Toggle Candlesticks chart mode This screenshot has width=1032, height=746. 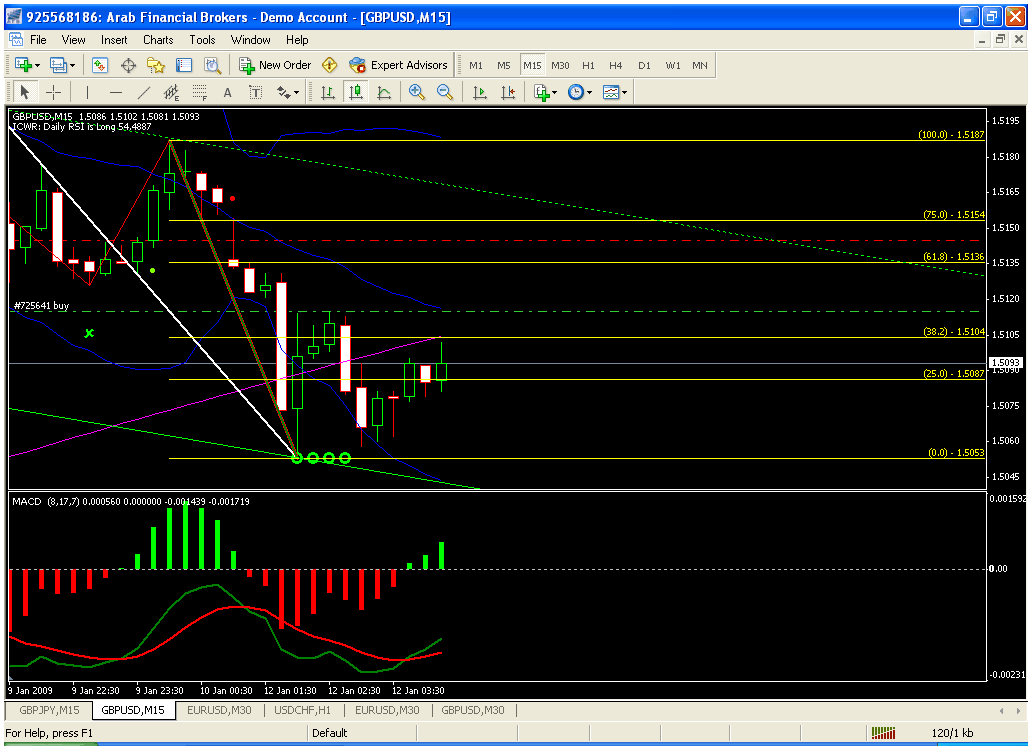pos(356,92)
